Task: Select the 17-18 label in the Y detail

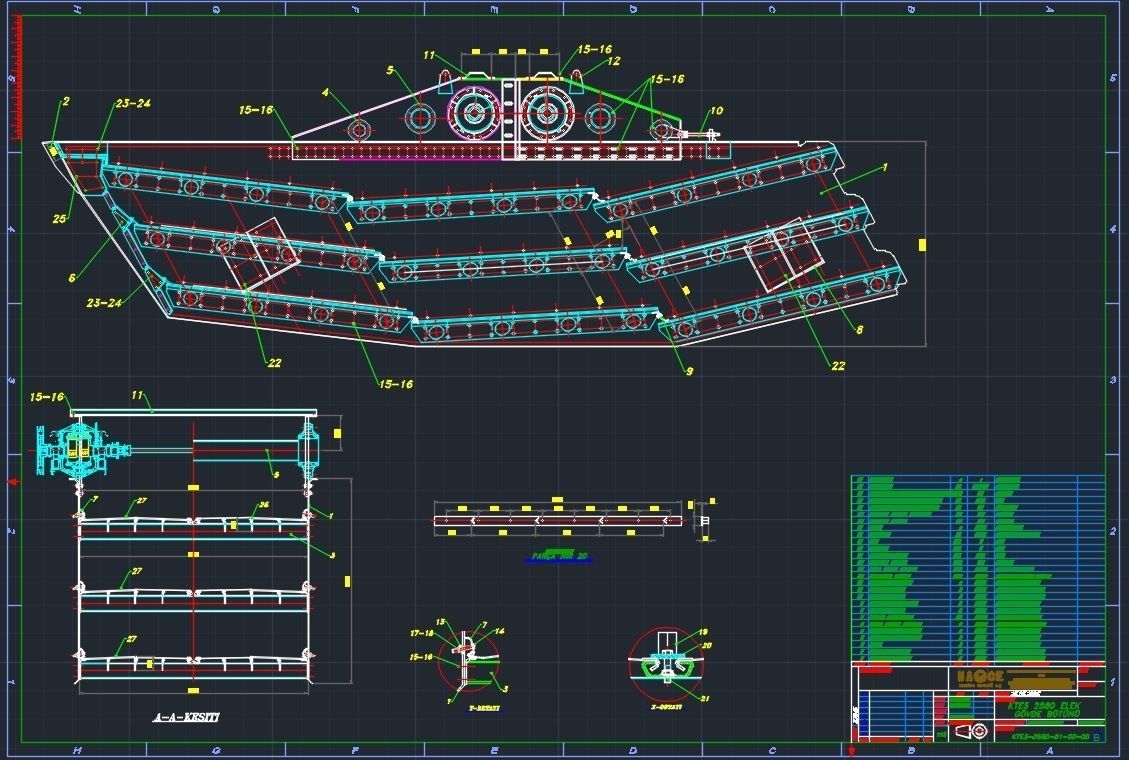Action: click(421, 634)
